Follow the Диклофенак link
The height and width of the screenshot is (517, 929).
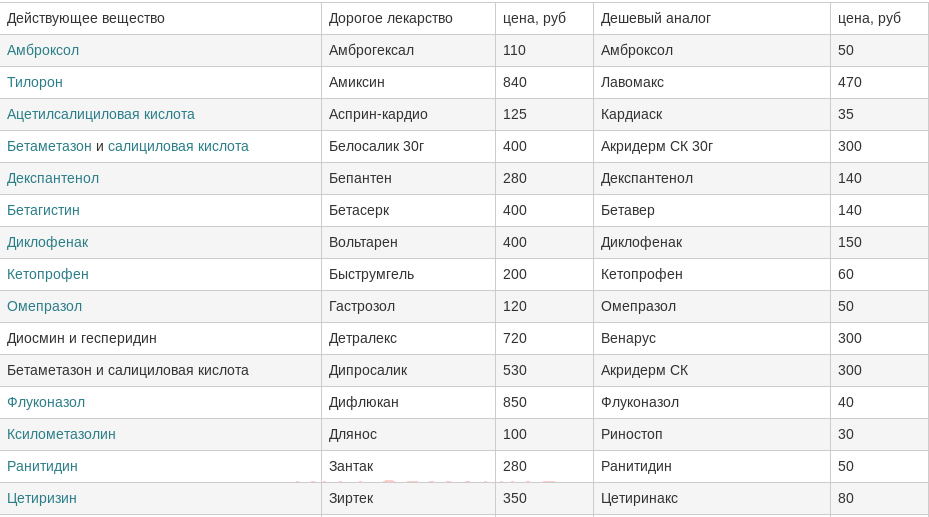point(47,242)
